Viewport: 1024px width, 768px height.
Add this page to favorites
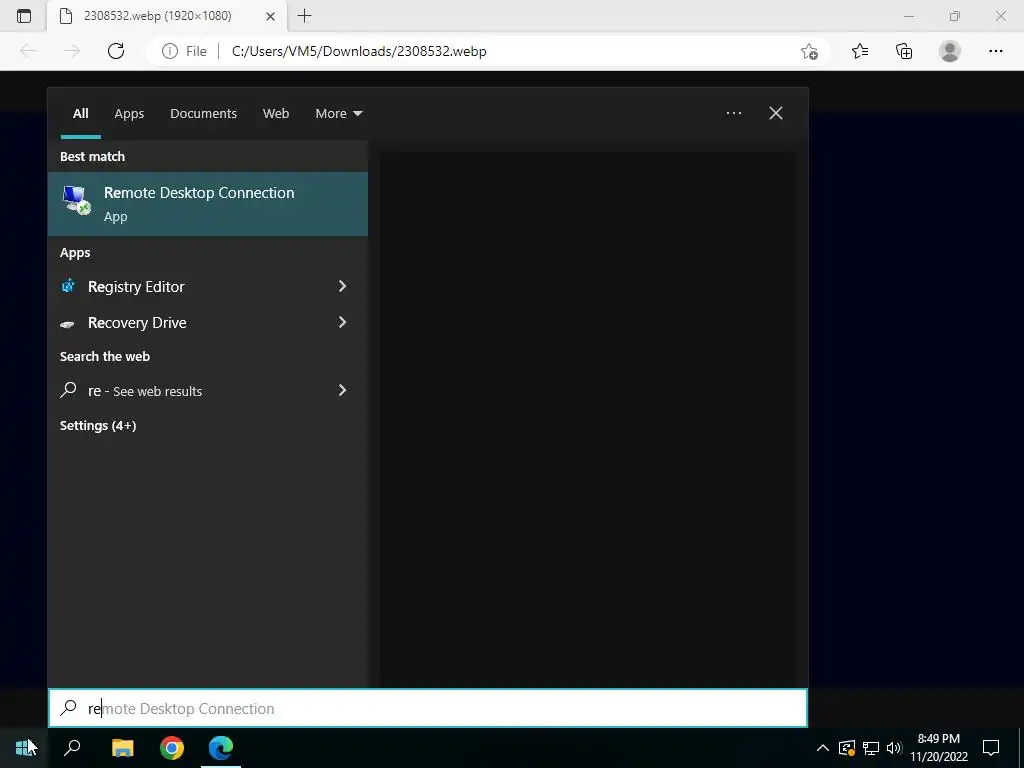coord(810,51)
